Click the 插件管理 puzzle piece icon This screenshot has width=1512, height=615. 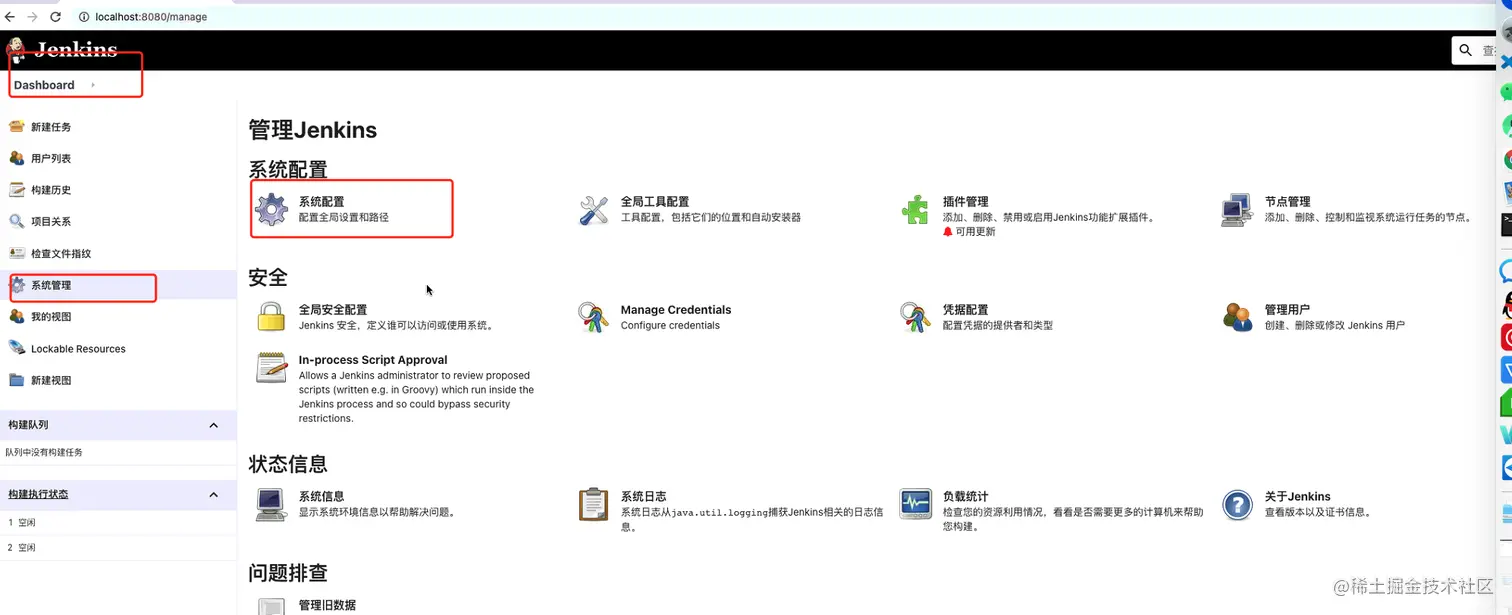coord(915,209)
